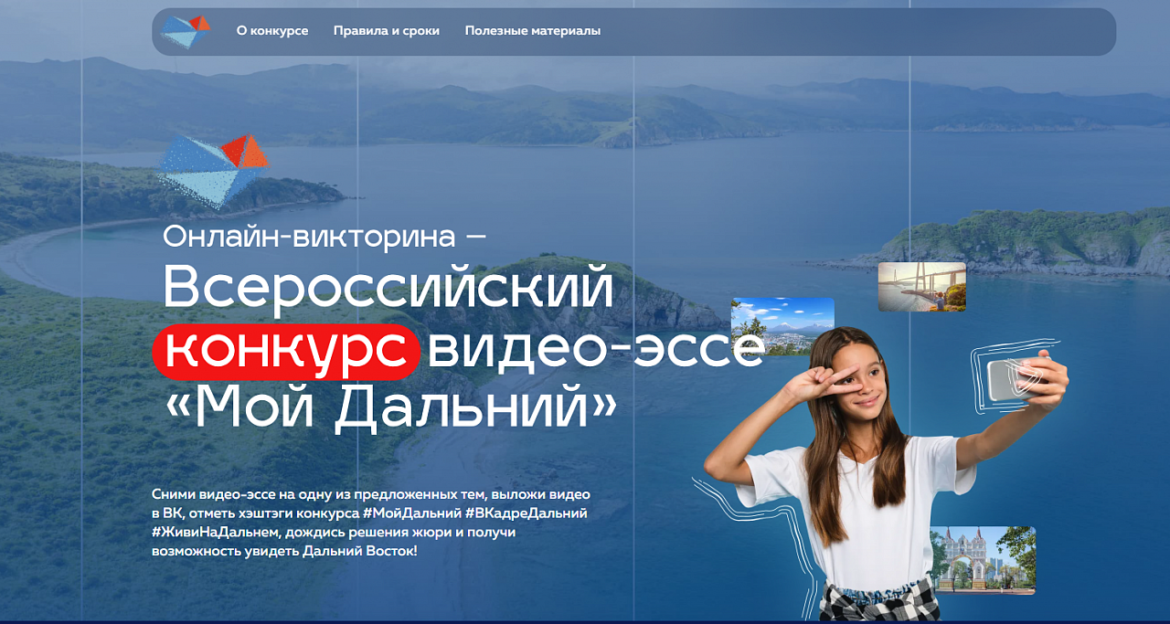This screenshot has width=1170, height=624.
Task: Click the contest logo in navigation bar
Action: [186, 31]
